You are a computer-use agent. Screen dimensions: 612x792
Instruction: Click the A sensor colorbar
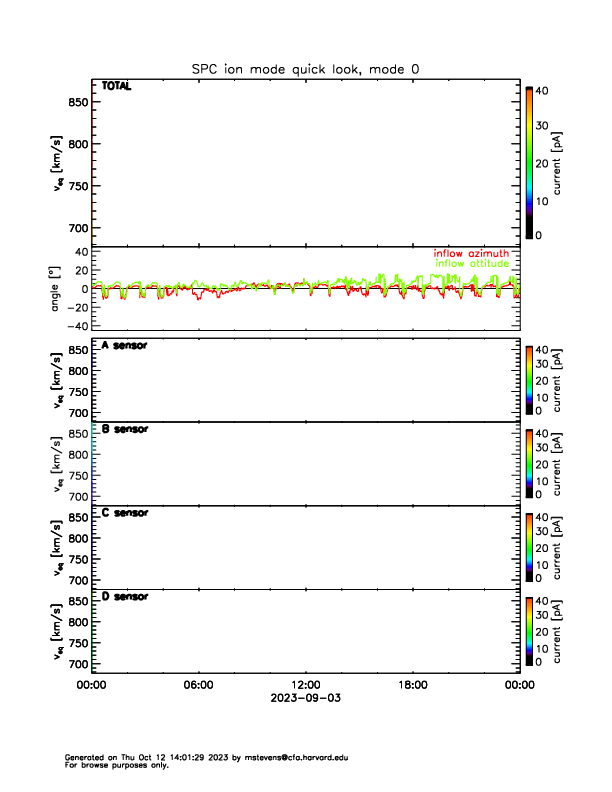pyautogui.click(x=529, y=378)
